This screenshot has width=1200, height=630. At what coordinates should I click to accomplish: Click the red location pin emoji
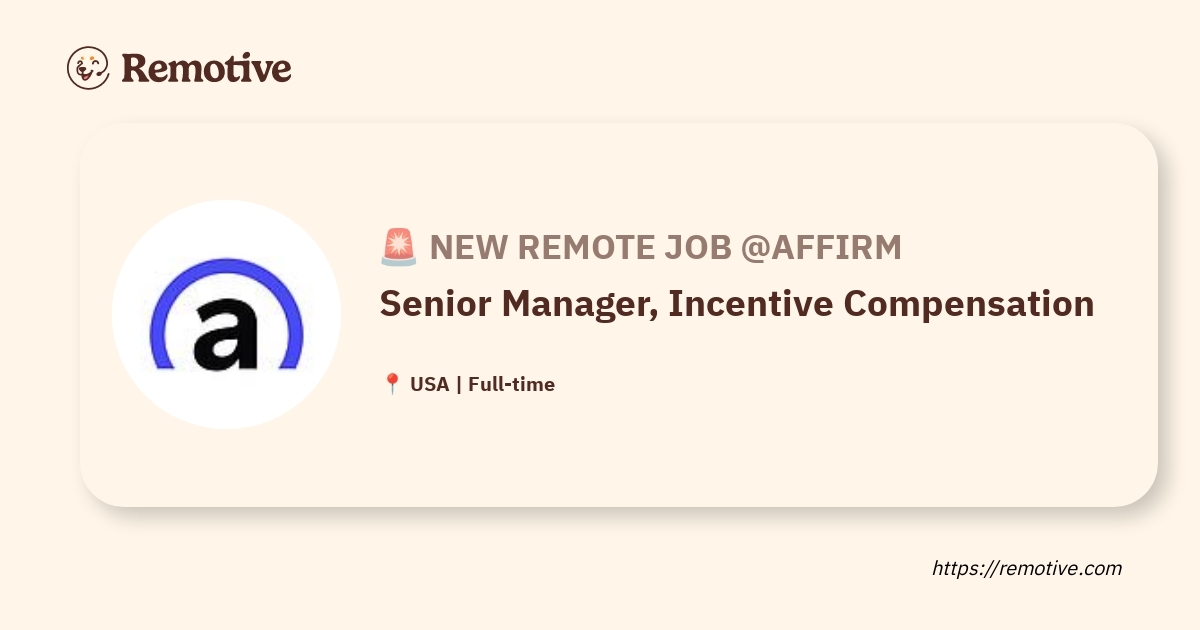(x=391, y=384)
